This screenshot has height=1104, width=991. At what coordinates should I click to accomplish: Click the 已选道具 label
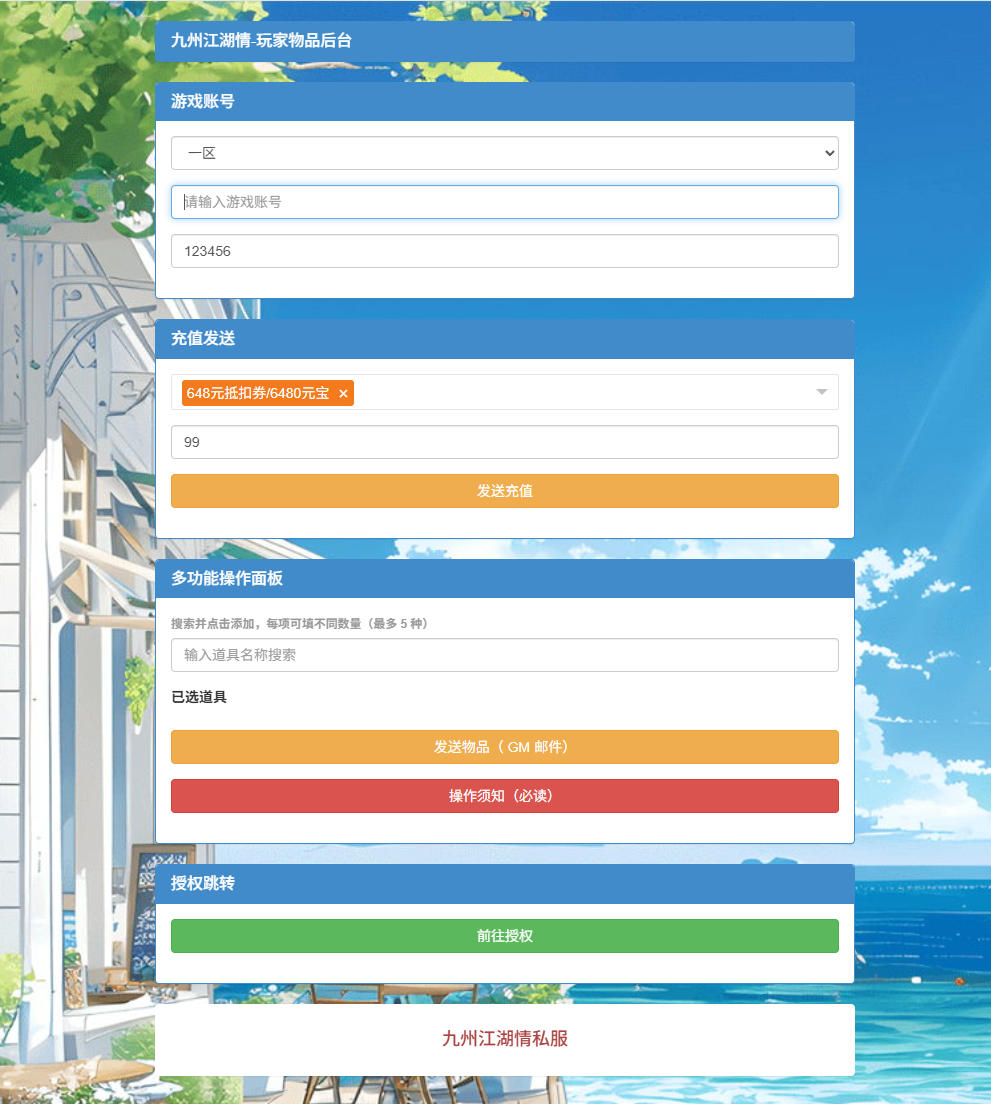pyautogui.click(x=199, y=697)
